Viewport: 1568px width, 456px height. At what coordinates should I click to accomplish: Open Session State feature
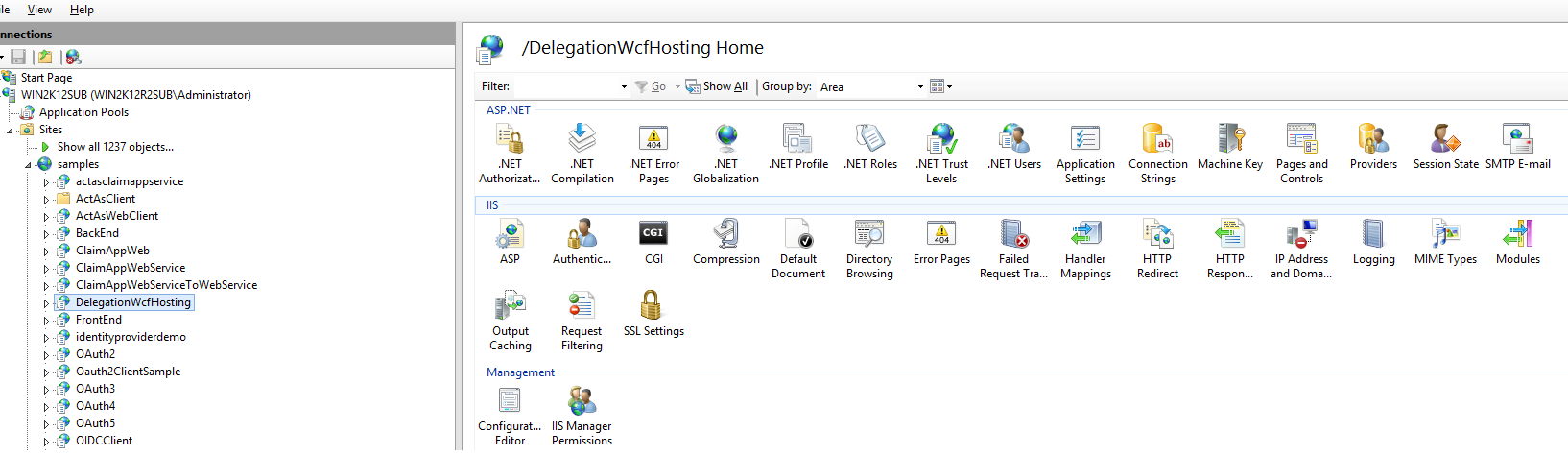(1446, 146)
